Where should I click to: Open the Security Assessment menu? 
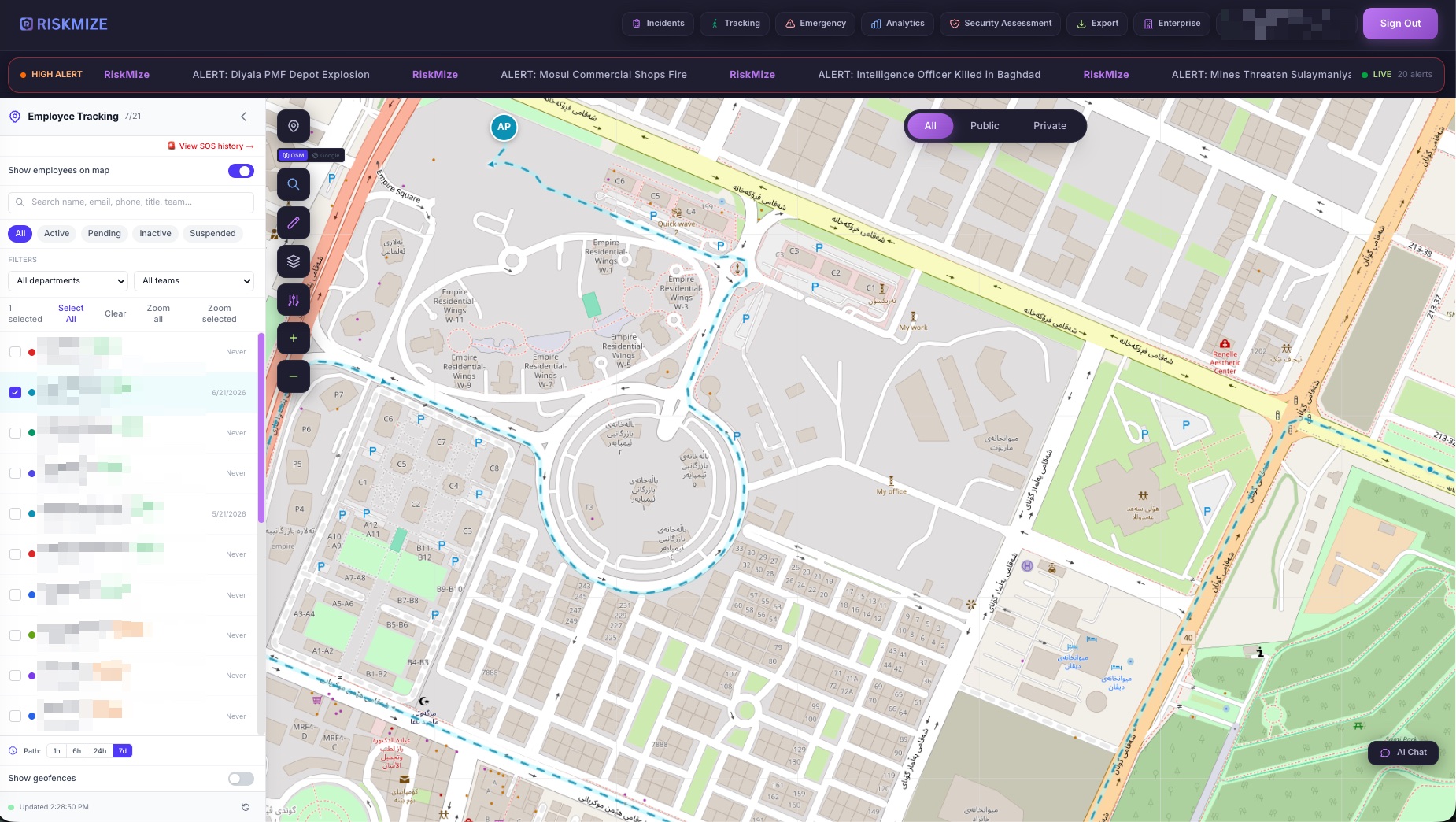point(1000,24)
